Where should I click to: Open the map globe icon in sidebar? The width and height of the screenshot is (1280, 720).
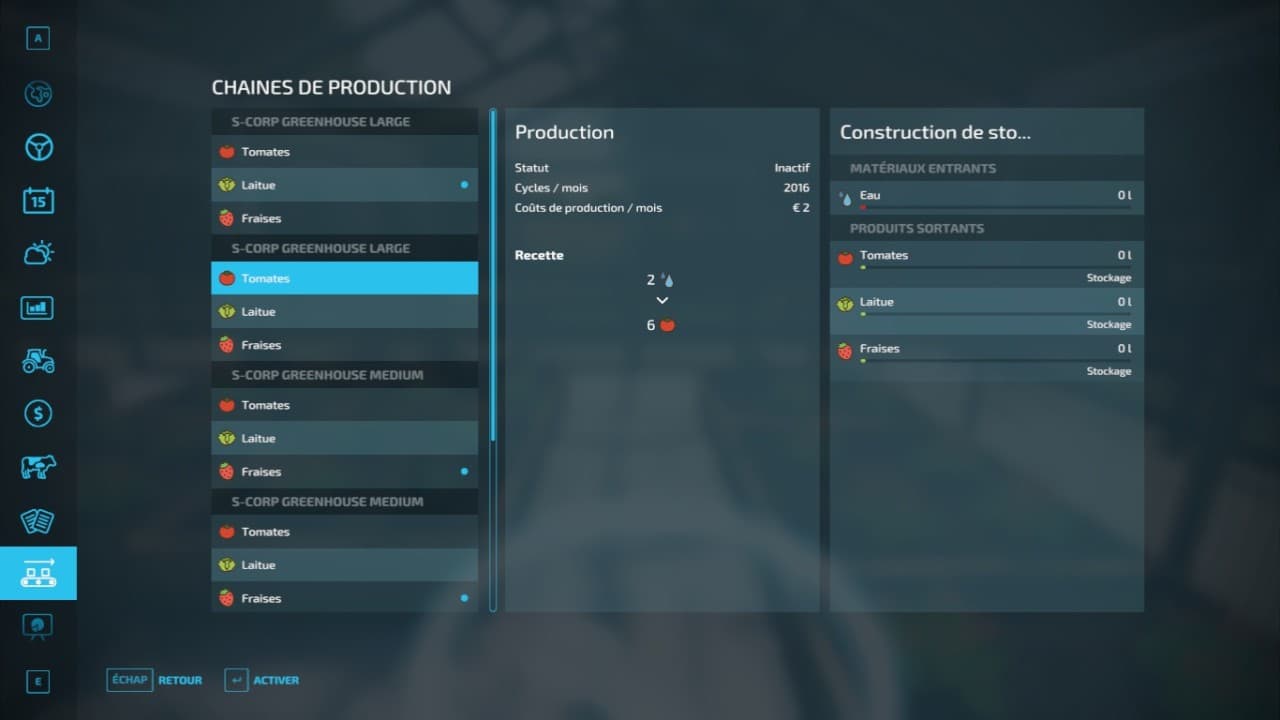point(38,94)
